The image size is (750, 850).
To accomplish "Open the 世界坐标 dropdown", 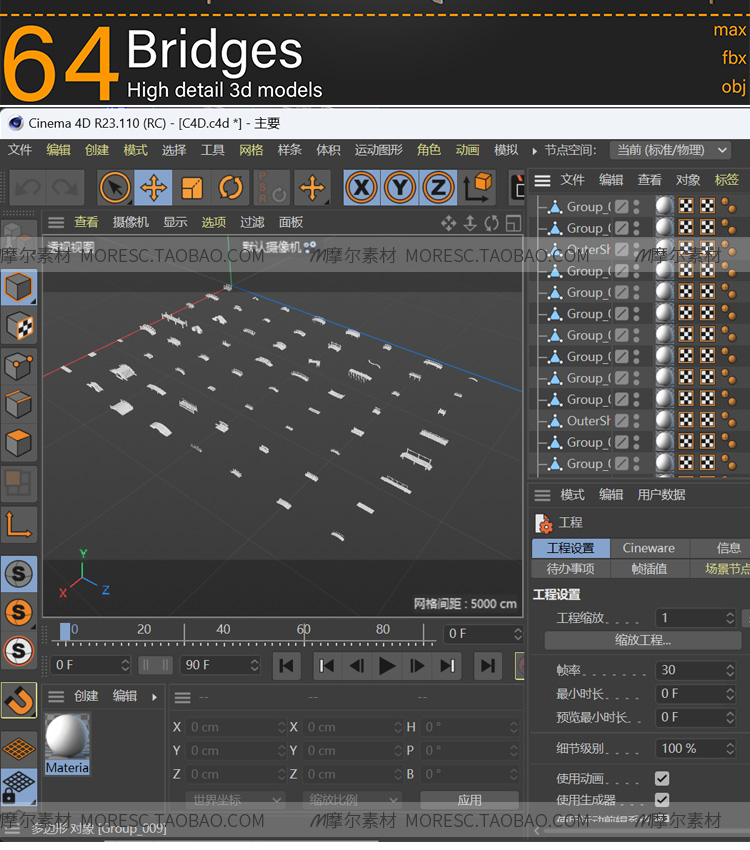I will pyautogui.click(x=235, y=800).
